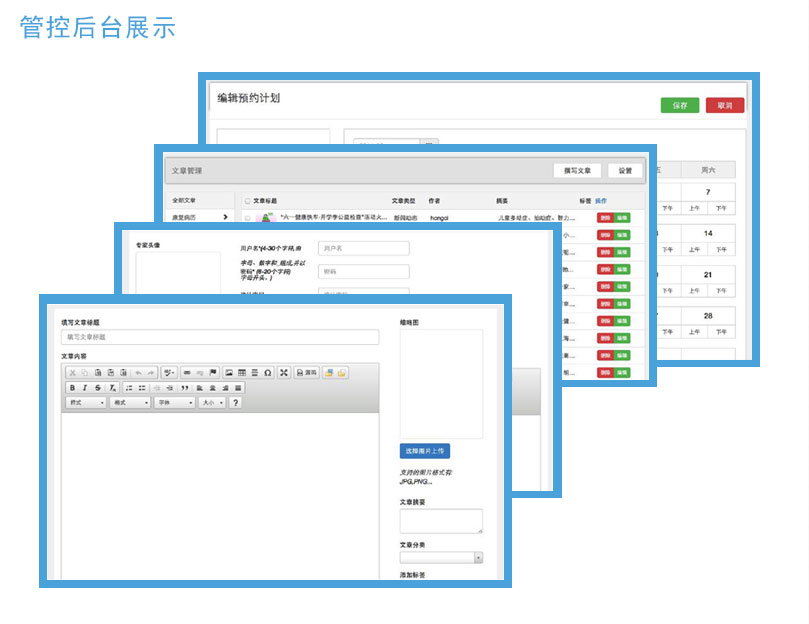809x624 pixels.
Task: Click the red 取消 button
Action: (x=725, y=105)
